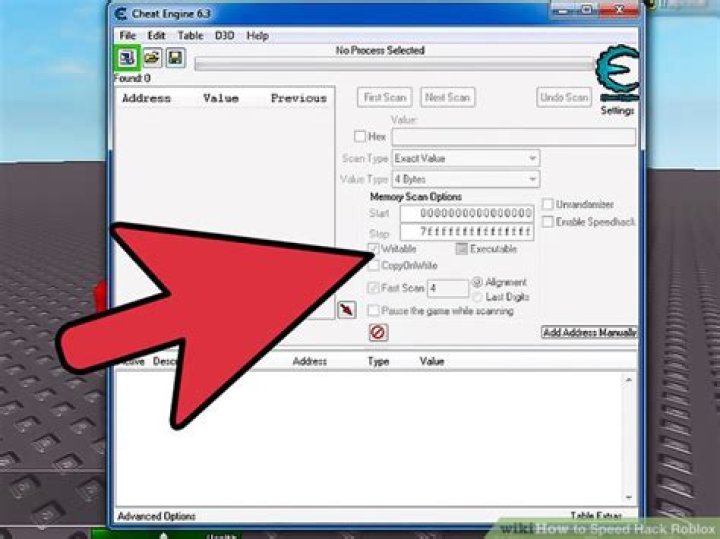This screenshot has width=720, height=539.
Task: Select the Last Digits radio button
Action: click(477, 297)
